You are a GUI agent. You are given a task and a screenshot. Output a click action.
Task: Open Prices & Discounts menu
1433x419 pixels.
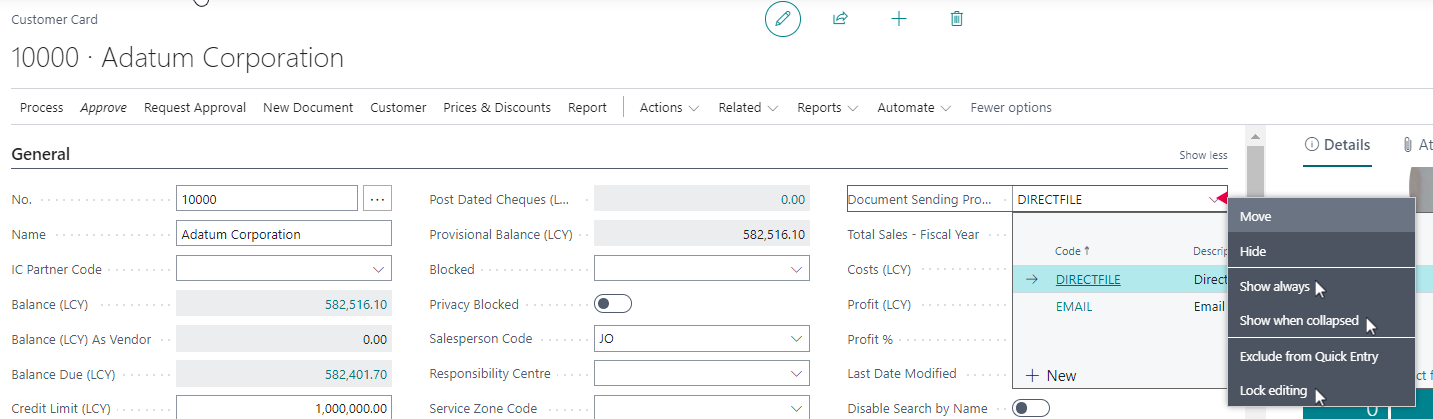(x=497, y=107)
